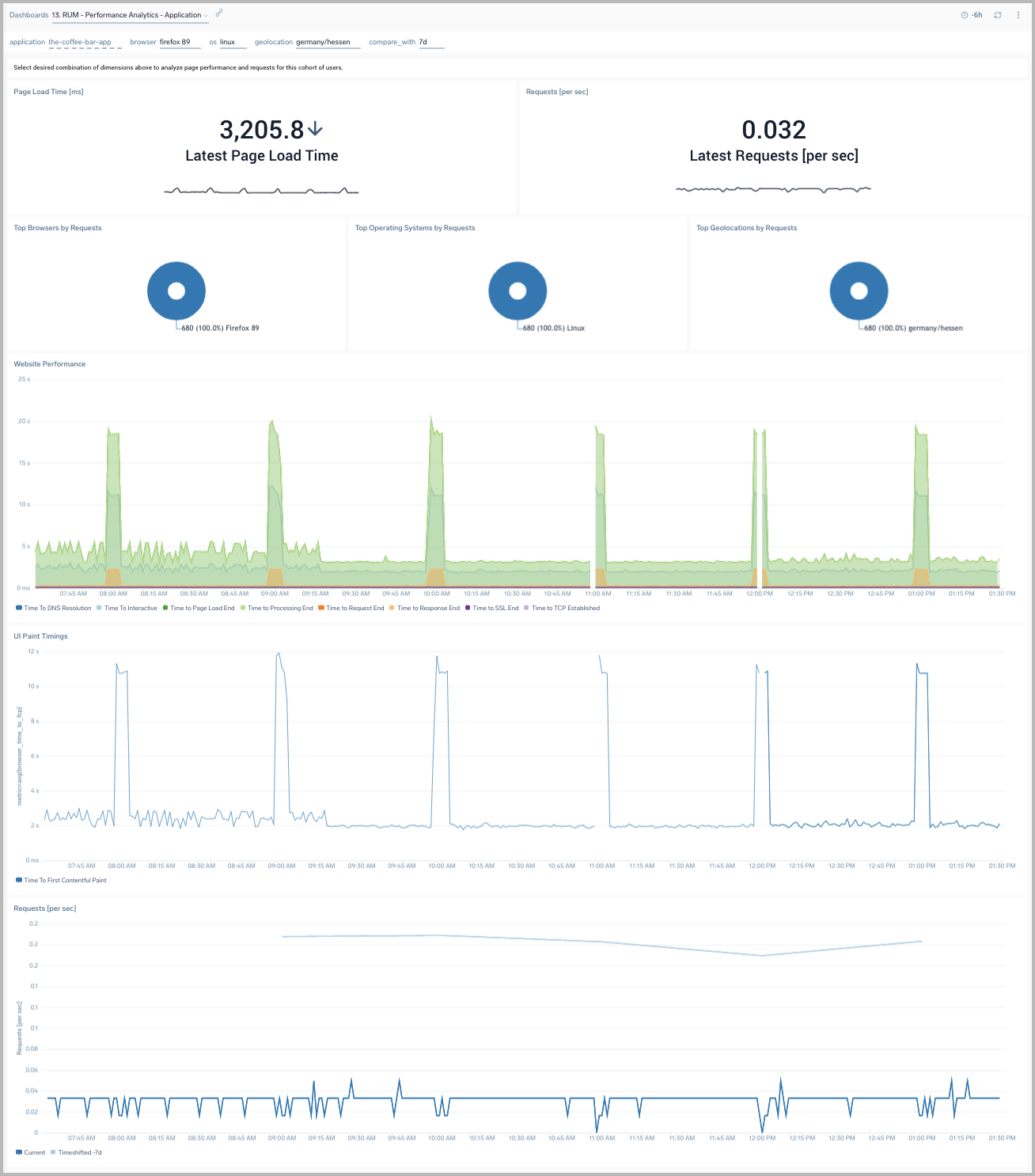
Task: Click the Top Browsers by Requests donut chart
Action: (x=176, y=290)
